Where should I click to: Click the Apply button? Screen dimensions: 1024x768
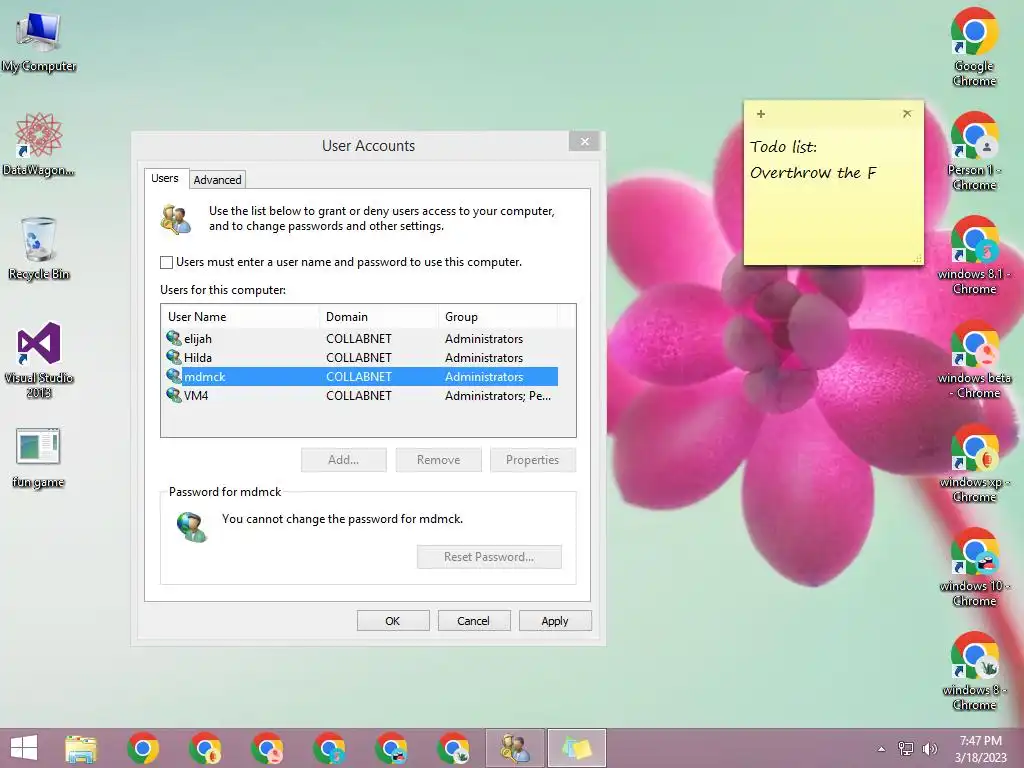[x=554, y=620]
